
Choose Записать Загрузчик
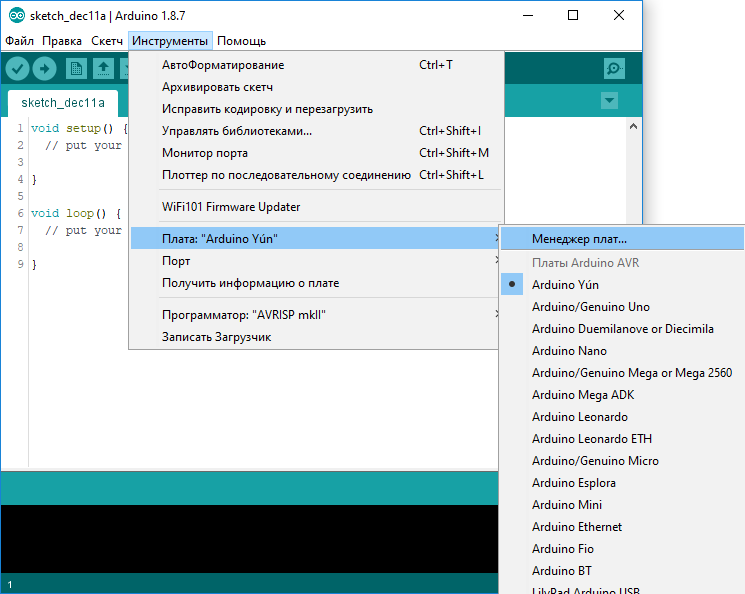coord(315,337)
